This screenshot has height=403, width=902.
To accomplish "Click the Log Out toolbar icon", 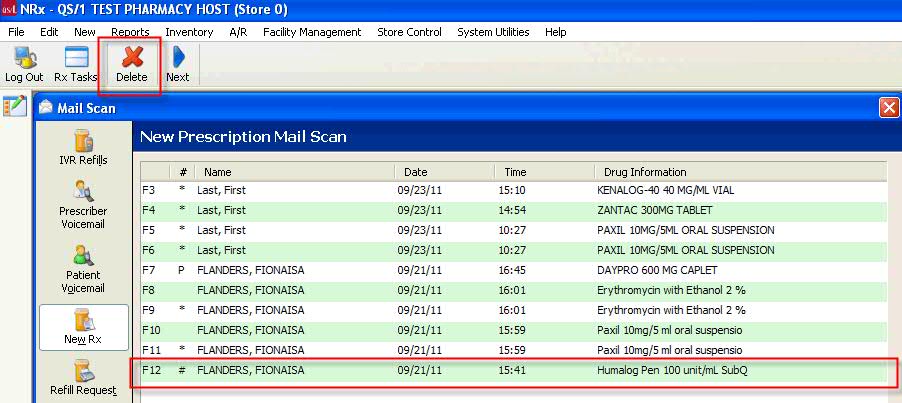I will click(24, 64).
